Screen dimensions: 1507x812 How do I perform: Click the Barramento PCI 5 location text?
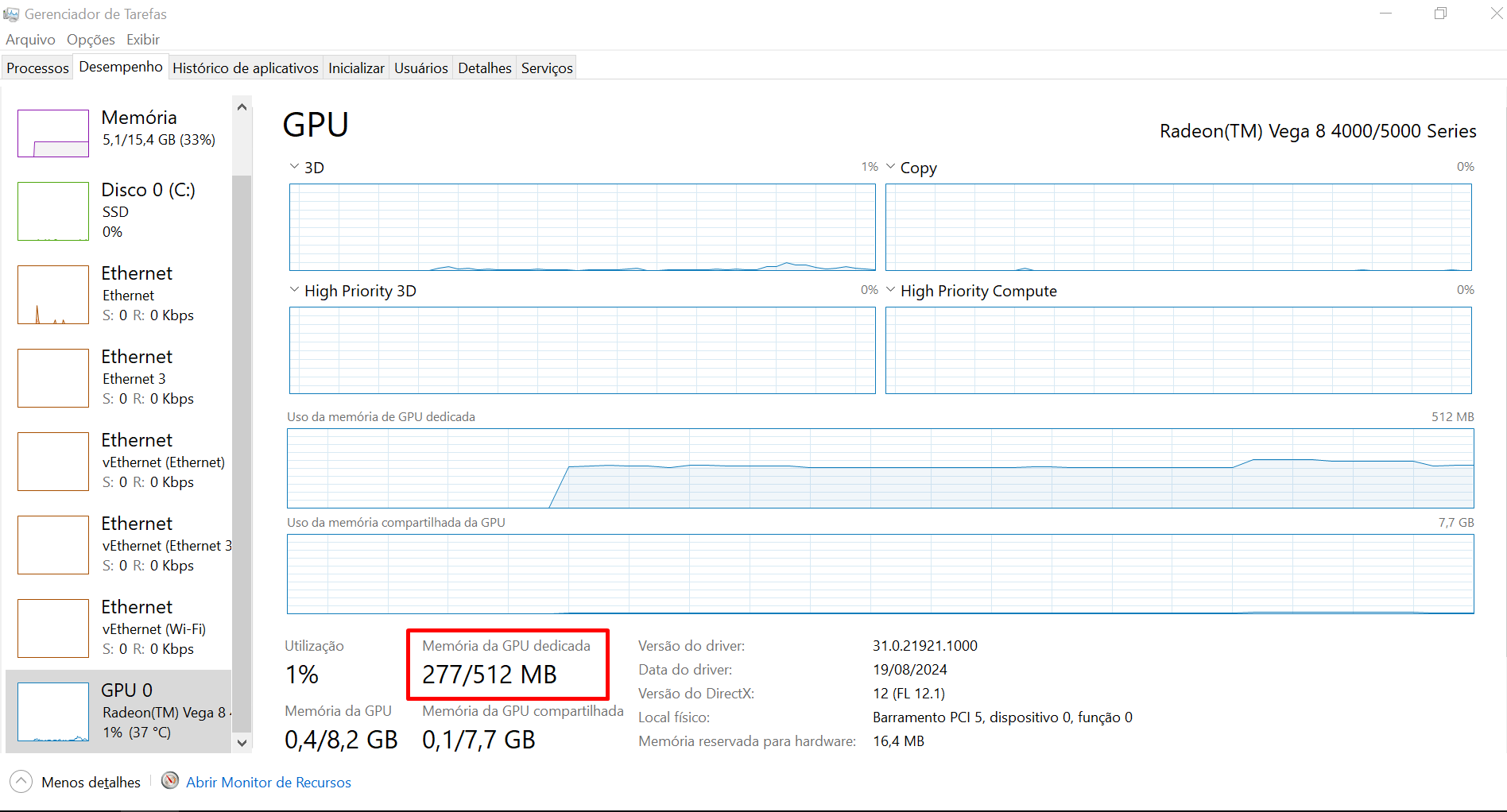(1002, 717)
